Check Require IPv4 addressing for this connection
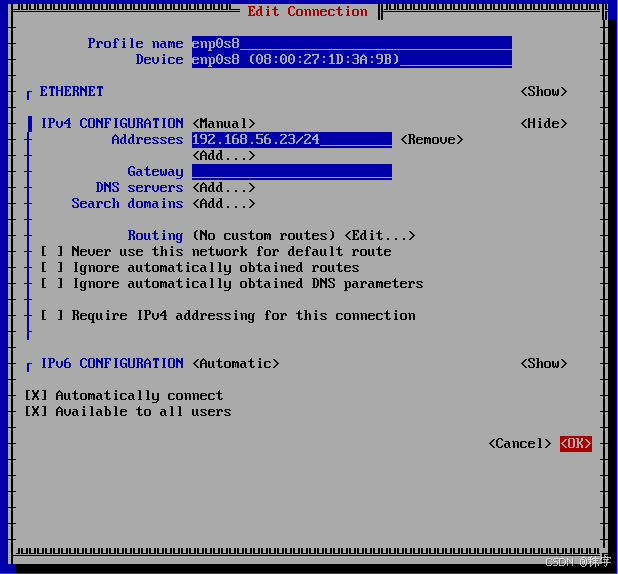 (x=228, y=315)
